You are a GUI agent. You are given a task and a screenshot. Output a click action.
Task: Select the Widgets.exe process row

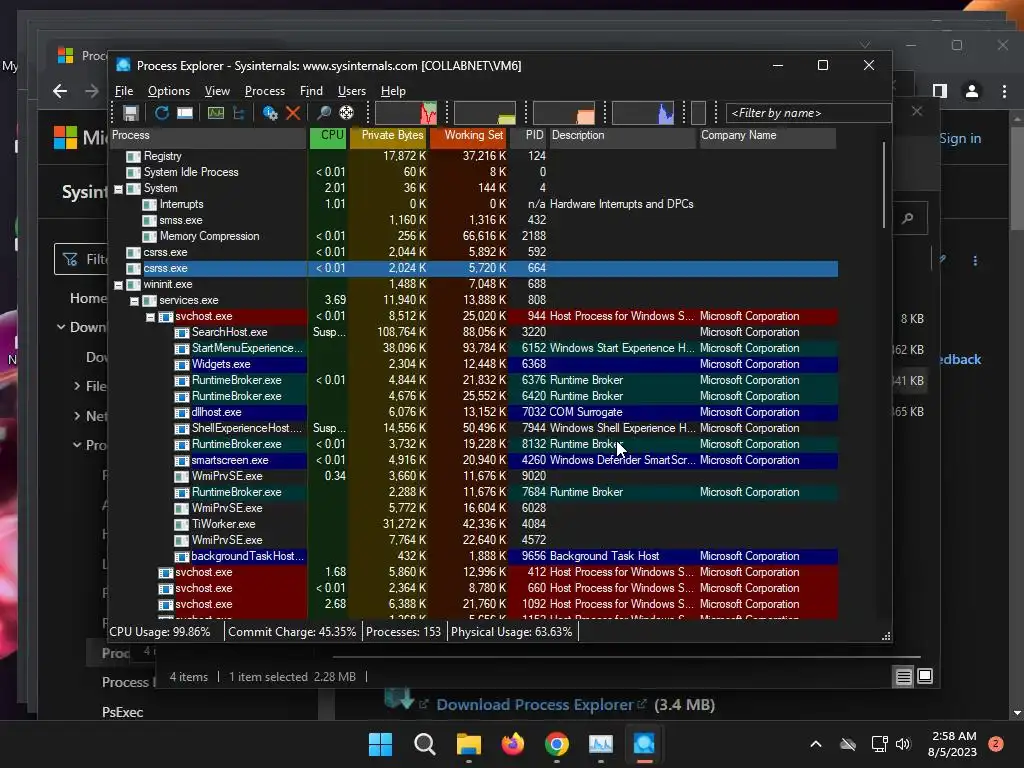pos(475,364)
